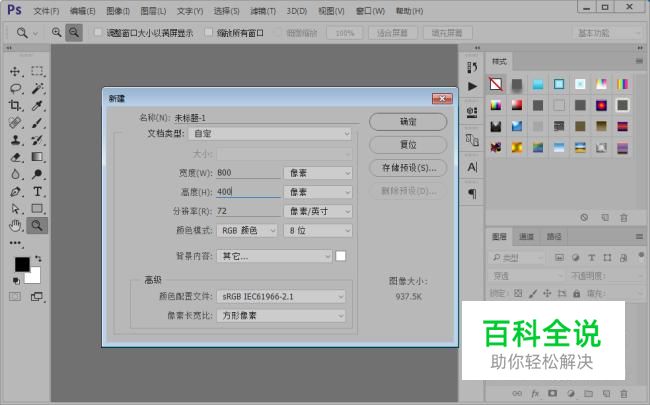
Task: Swap foreground and background colors
Action: 38,259
